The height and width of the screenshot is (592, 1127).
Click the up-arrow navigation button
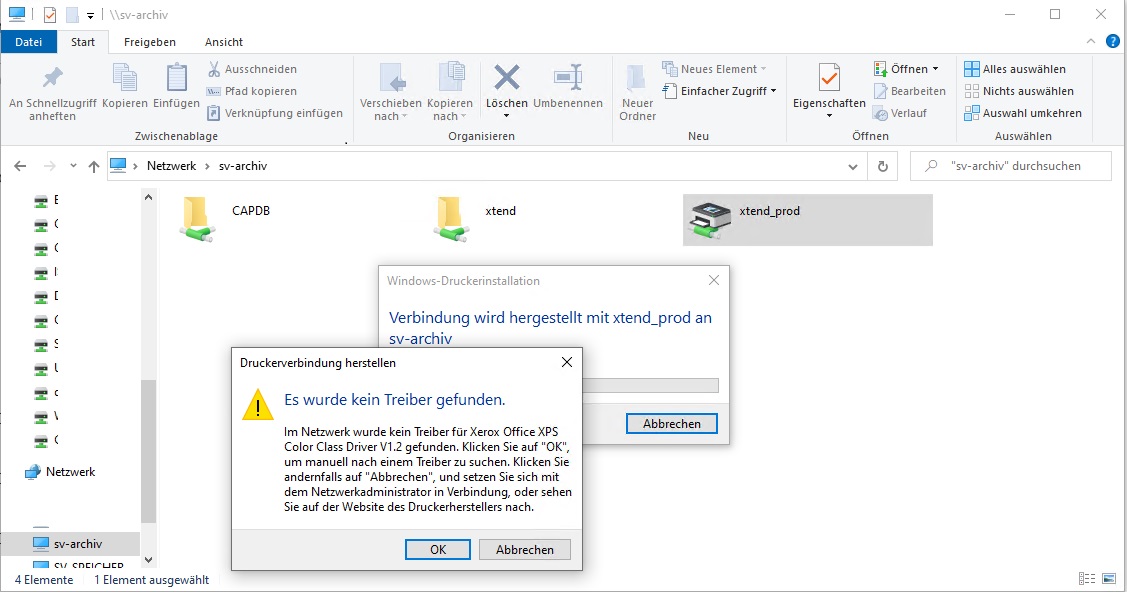tap(94, 166)
